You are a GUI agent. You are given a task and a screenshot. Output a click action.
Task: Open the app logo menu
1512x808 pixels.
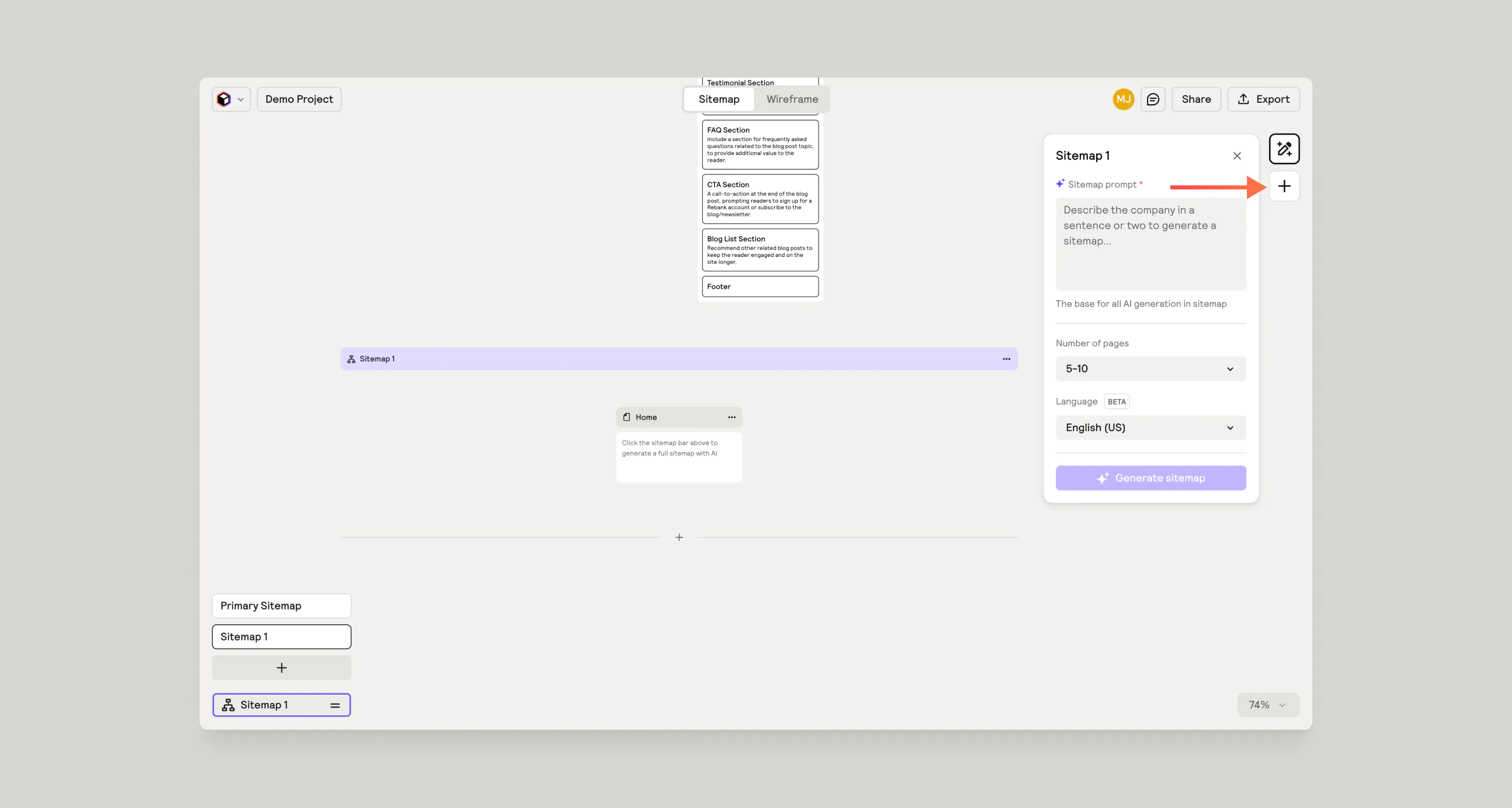point(231,99)
